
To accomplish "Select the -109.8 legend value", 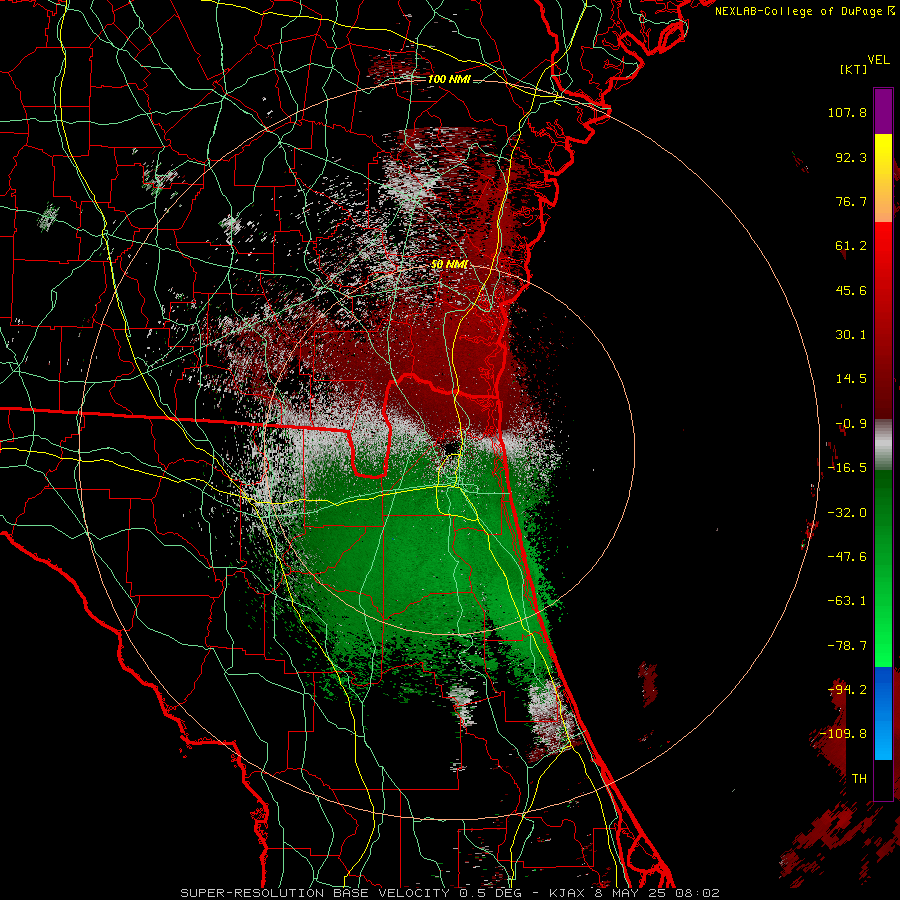I will (843, 734).
